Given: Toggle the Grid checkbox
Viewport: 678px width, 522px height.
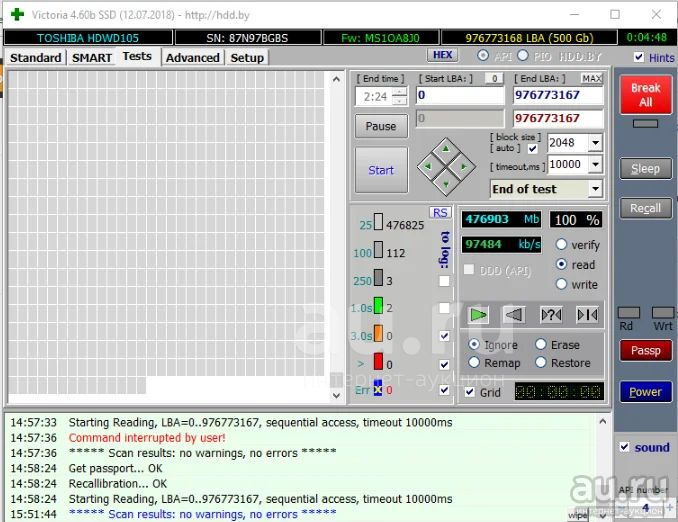Looking at the screenshot, I should 470,392.
